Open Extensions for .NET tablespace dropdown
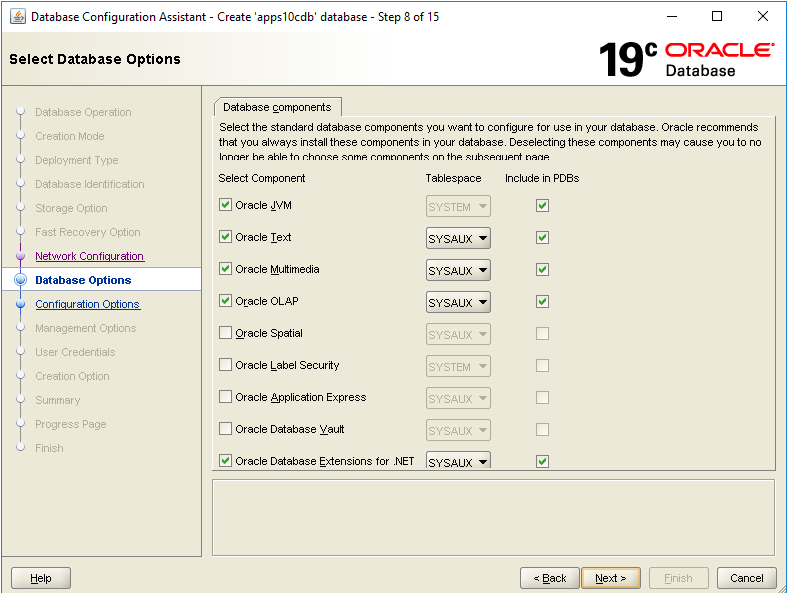Screen dimensions: 787x593 (x=458, y=460)
